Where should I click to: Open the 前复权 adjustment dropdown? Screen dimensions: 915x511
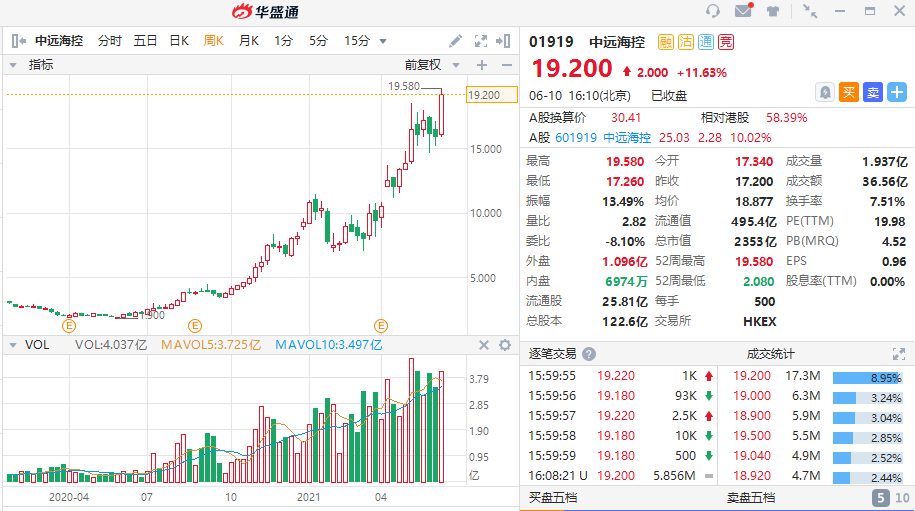click(456, 65)
